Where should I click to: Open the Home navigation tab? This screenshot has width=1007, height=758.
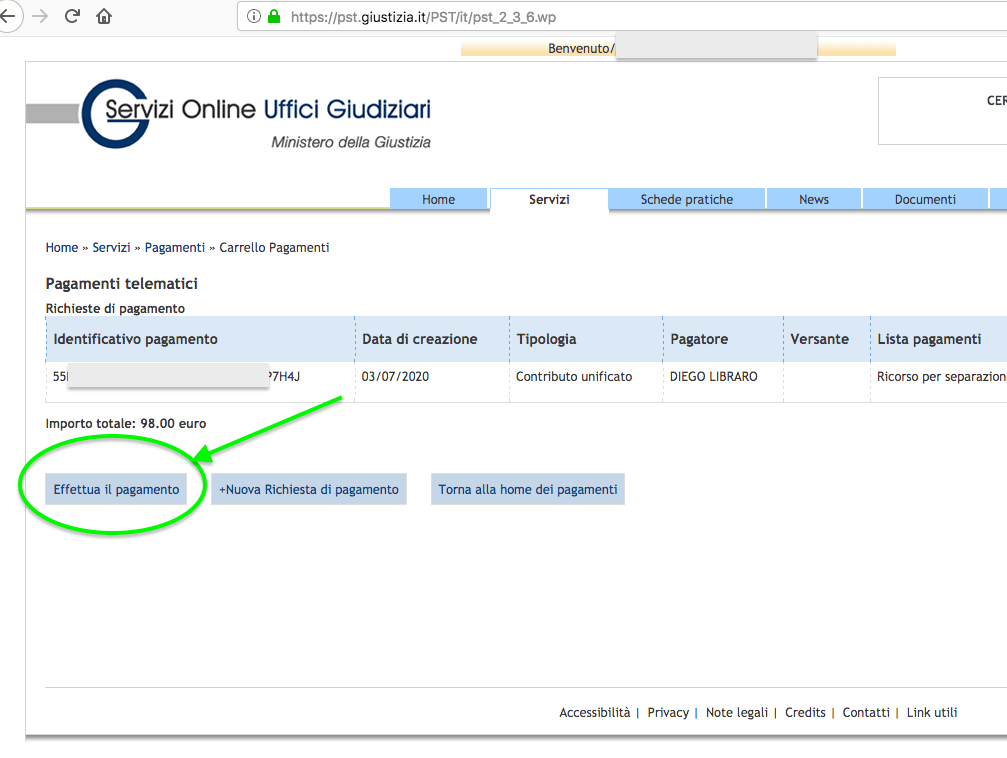coord(439,199)
